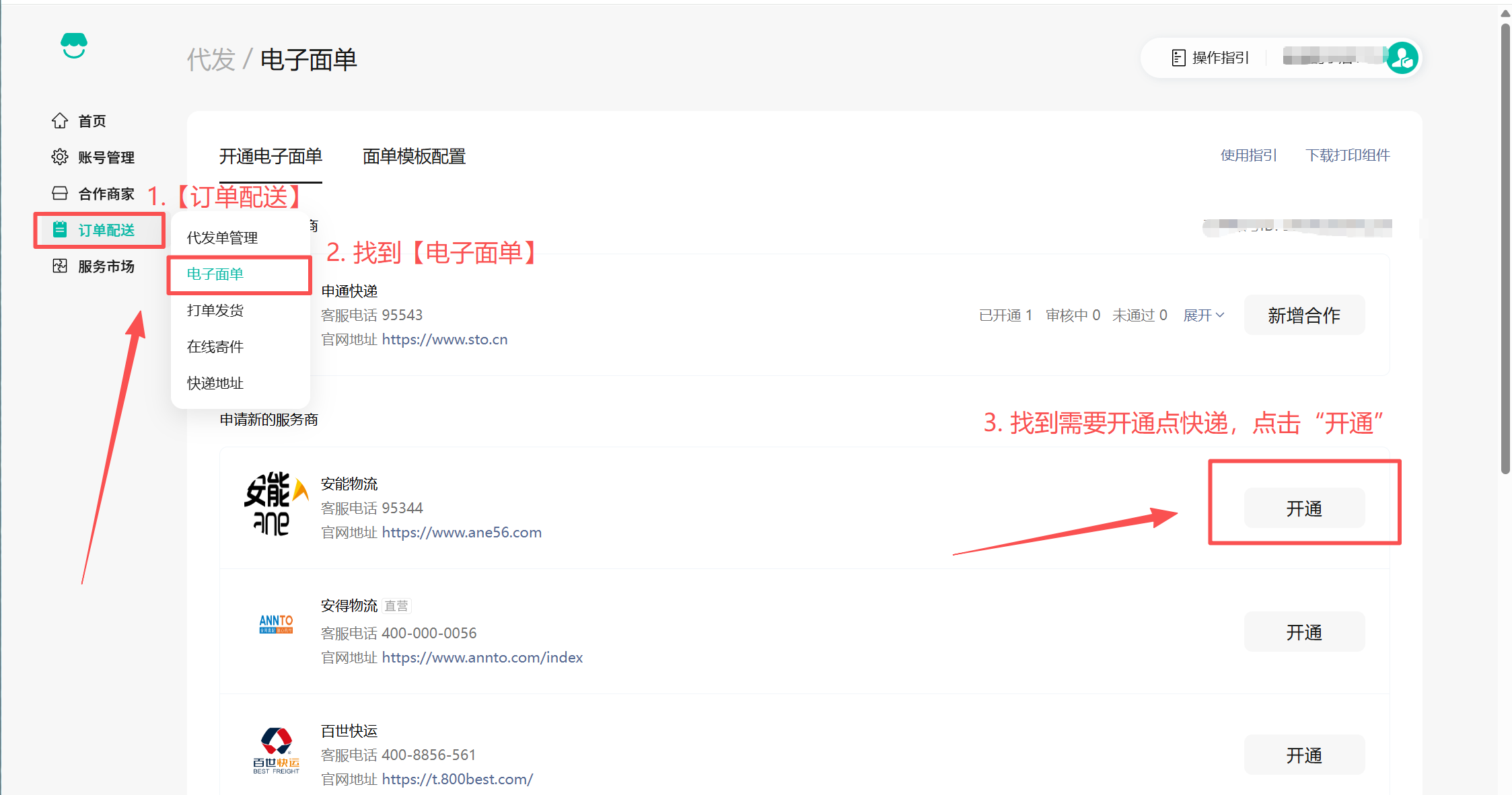Open the user avatar at top right
The width and height of the screenshot is (1512, 795).
tap(1402, 58)
